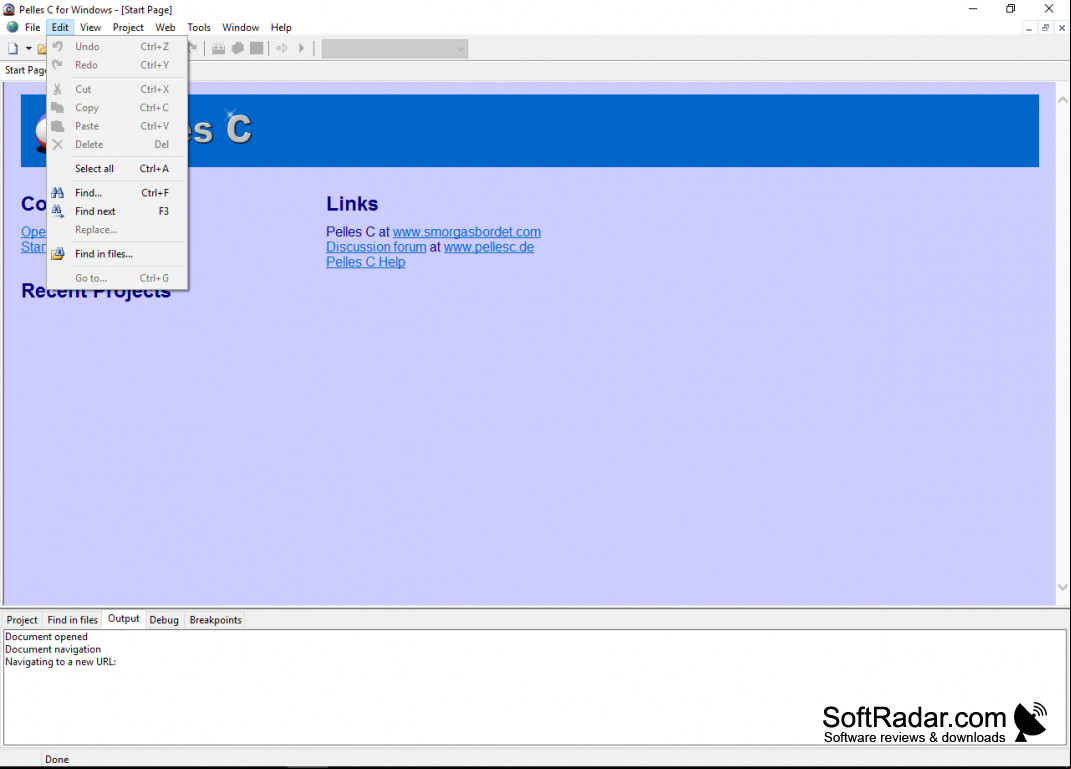Open the File menu
Image resolution: width=1071 pixels, height=769 pixels.
(x=33, y=27)
